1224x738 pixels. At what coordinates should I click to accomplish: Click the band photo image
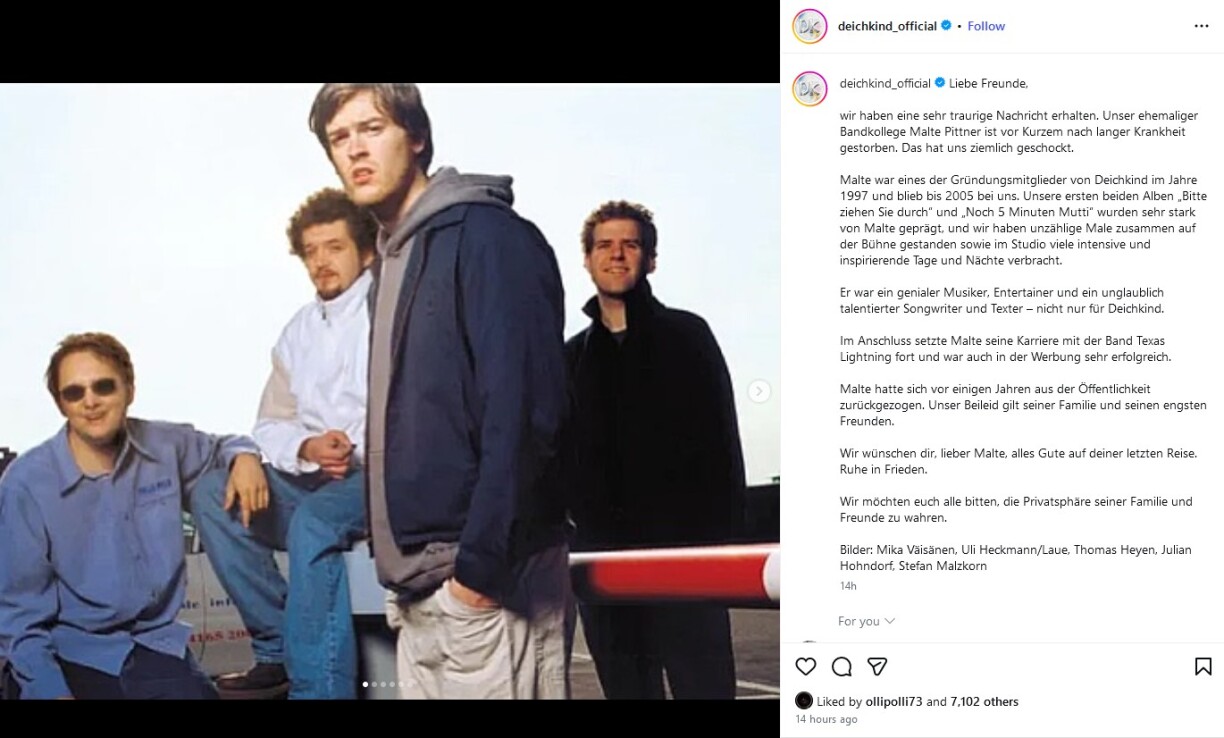[x=390, y=391]
